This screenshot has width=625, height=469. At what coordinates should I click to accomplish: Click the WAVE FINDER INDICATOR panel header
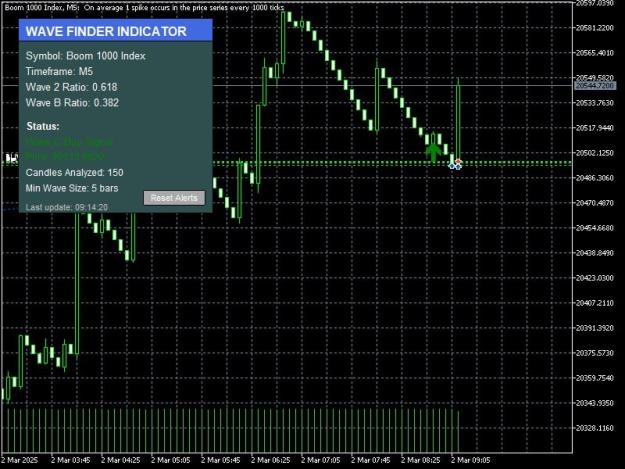(x=116, y=31)
